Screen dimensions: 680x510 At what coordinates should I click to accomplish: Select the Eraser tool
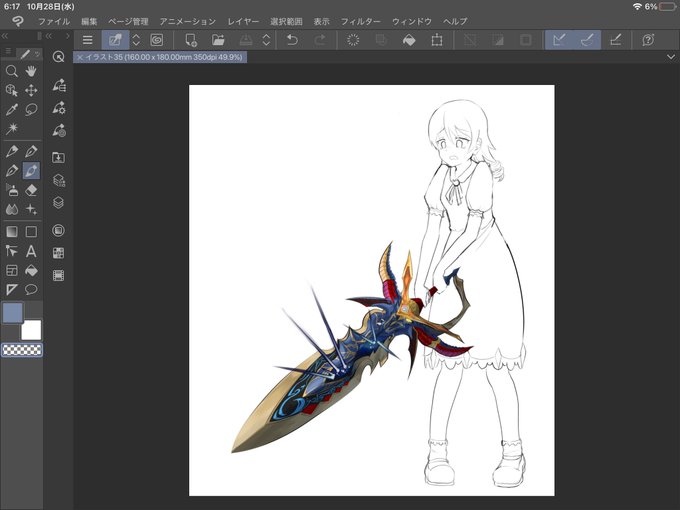click(x=31, y=190)
